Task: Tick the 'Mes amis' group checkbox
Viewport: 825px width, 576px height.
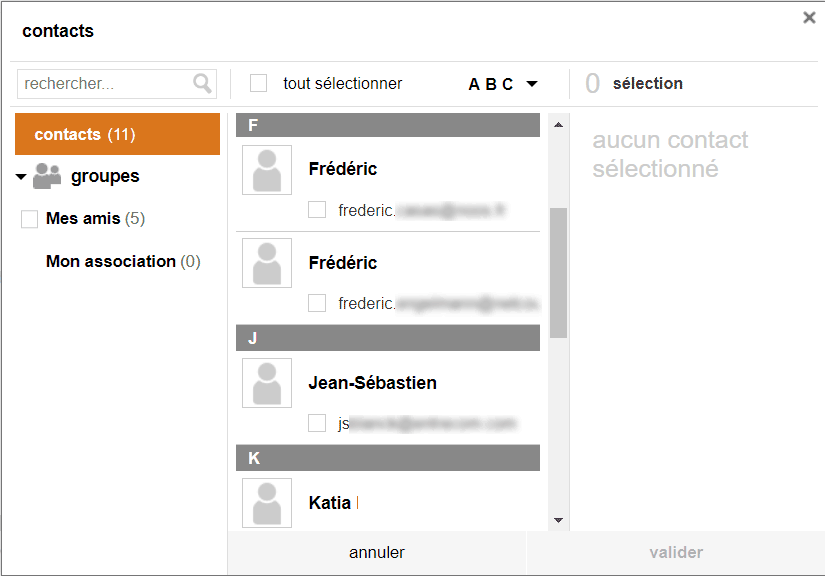Action: point(29,219)
